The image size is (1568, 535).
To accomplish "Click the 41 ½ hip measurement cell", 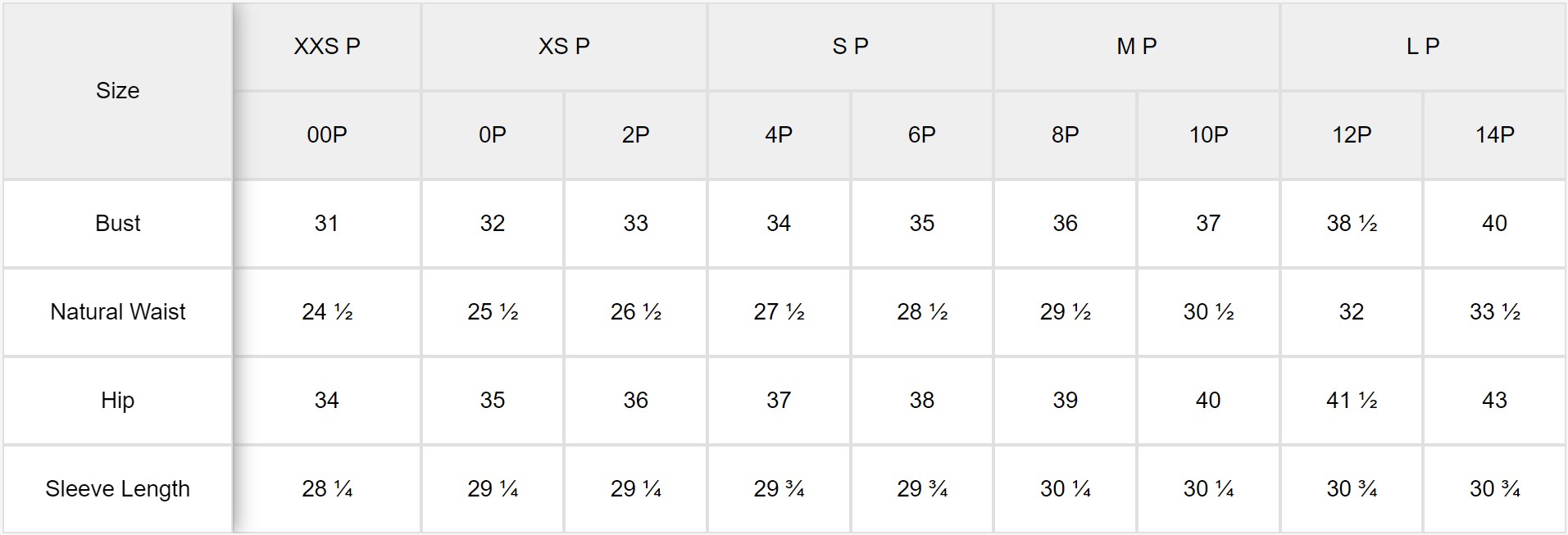I will point(1352,401).
